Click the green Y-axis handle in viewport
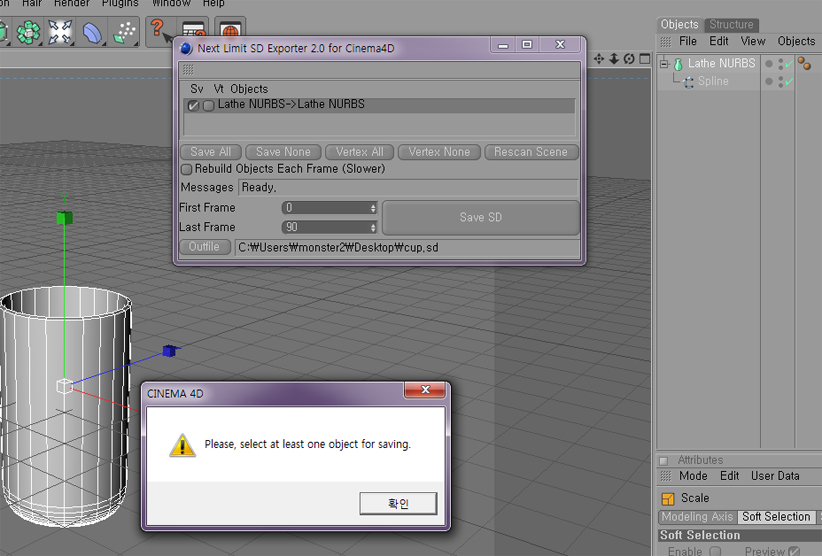The width and height of the screenshot is (822, 556). [64, 217]
